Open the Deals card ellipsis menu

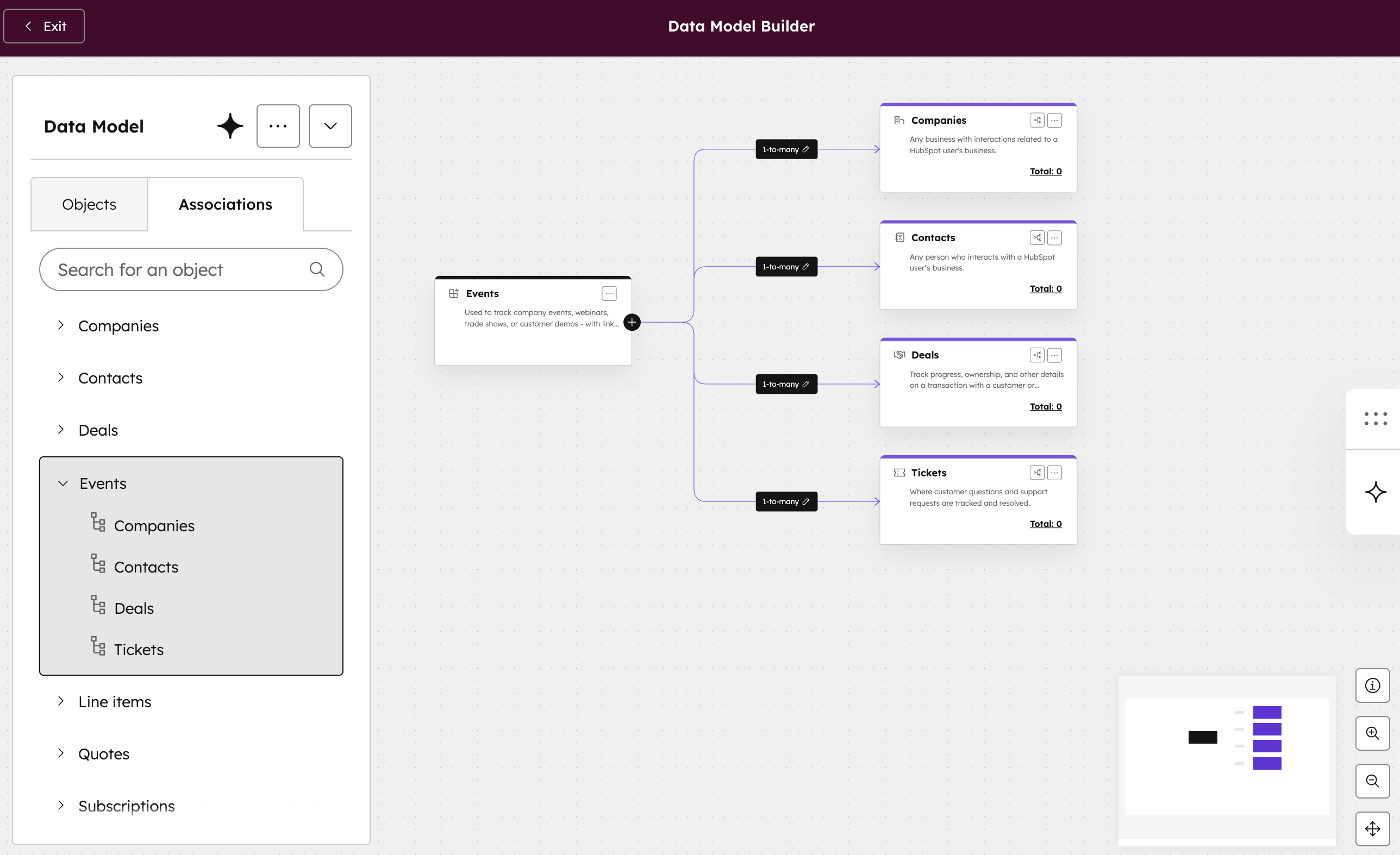click(1054, 355)
